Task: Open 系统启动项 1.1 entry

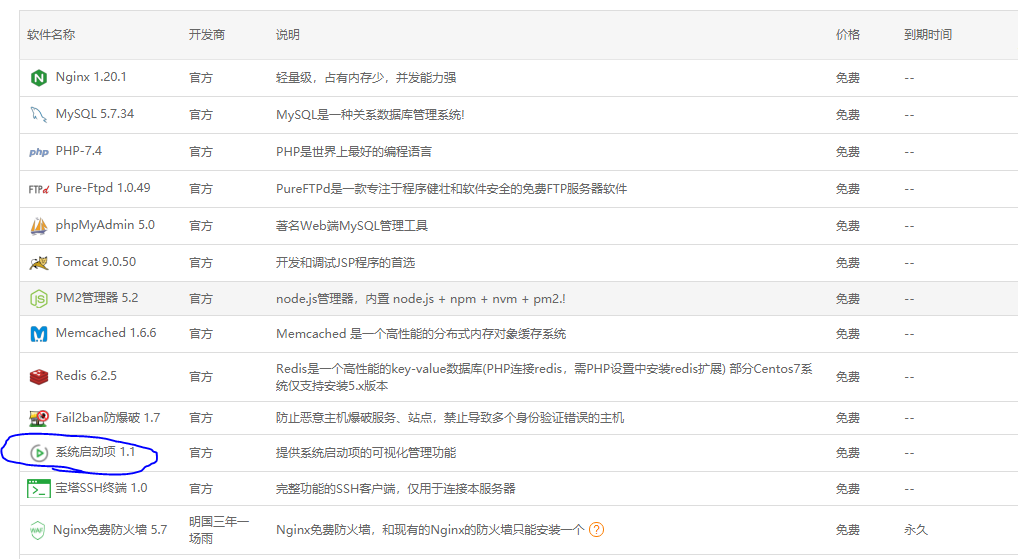Action: point(95,451)
